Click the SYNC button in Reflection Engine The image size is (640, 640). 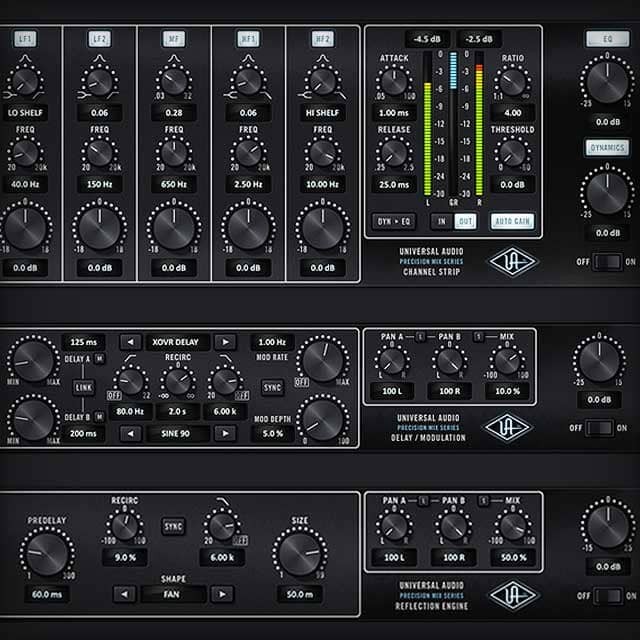173,527
